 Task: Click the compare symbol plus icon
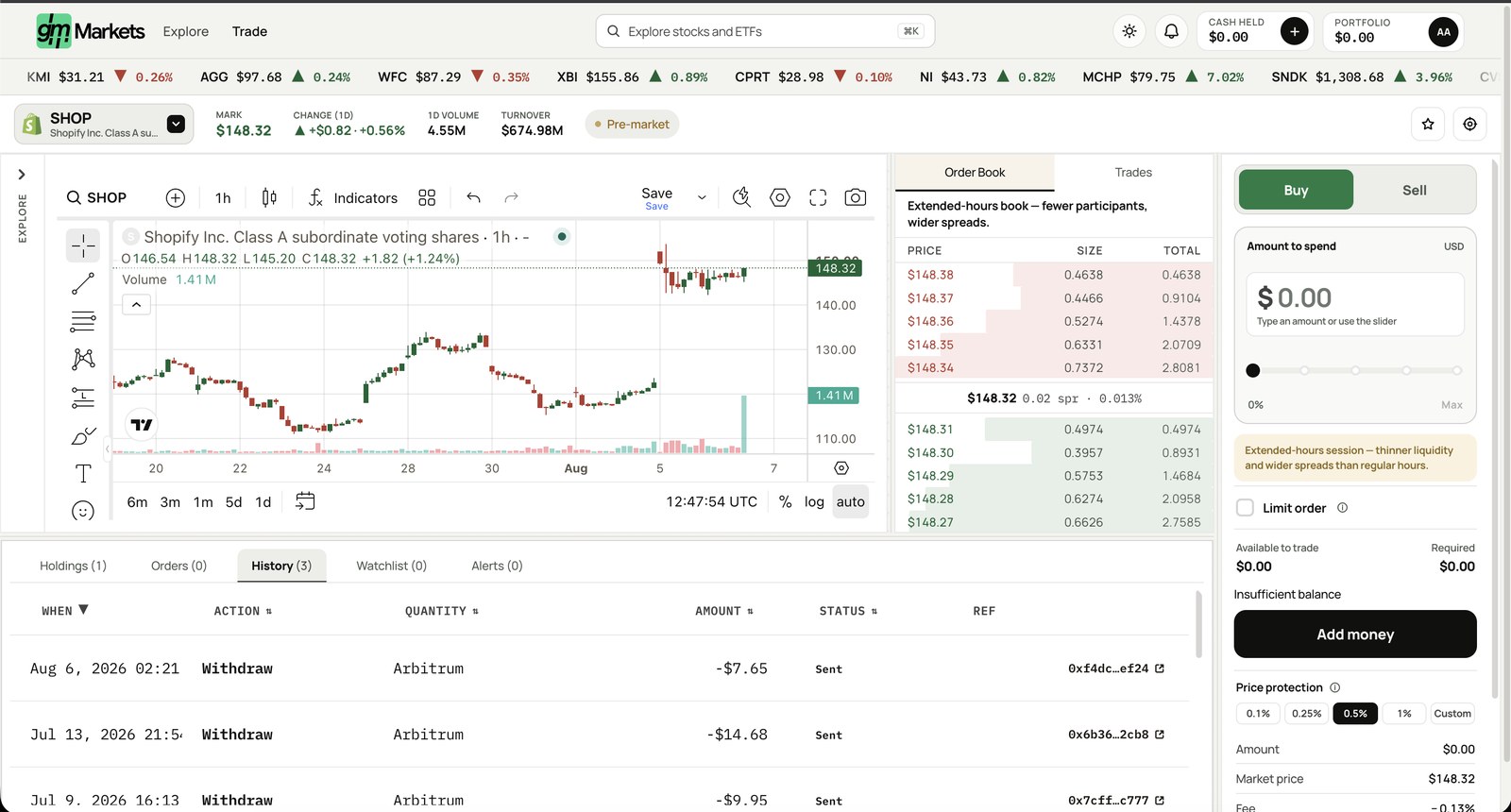[x=176, y=197]
